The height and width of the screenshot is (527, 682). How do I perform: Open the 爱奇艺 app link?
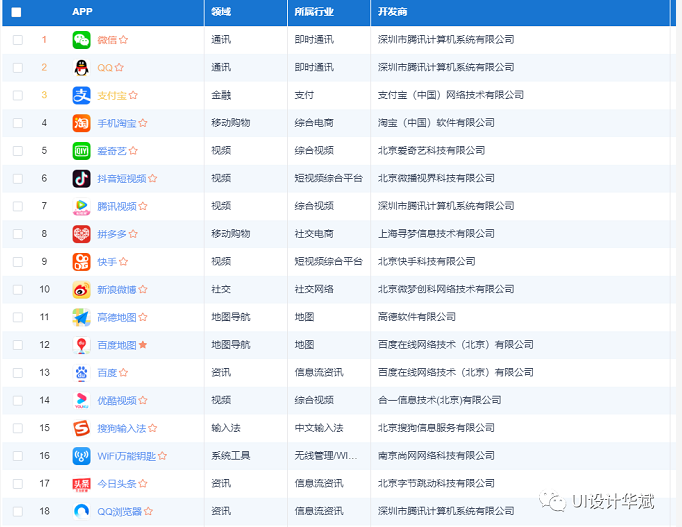click(112, 151)
